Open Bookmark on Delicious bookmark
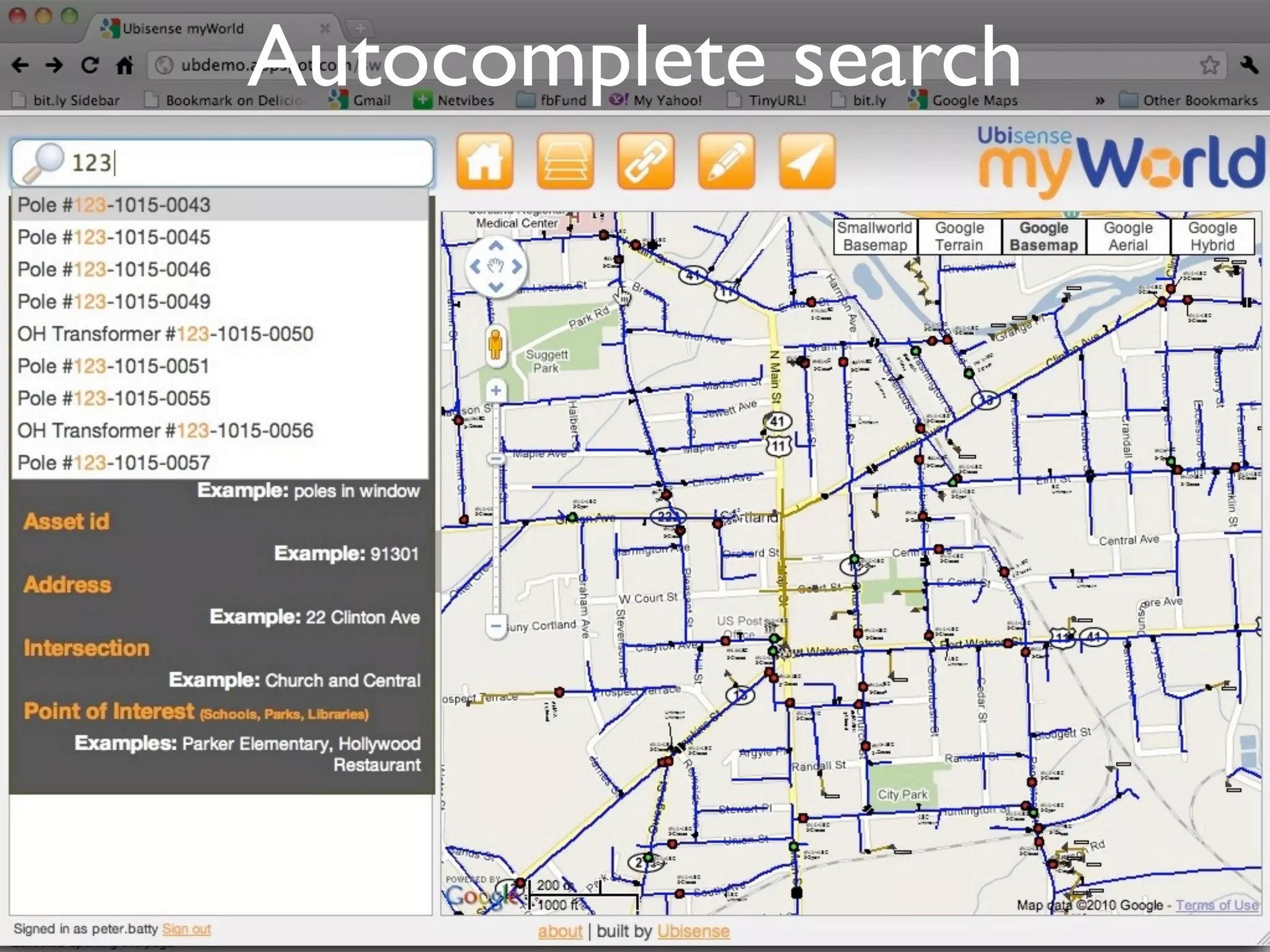1270x952 pixels. 224,100
